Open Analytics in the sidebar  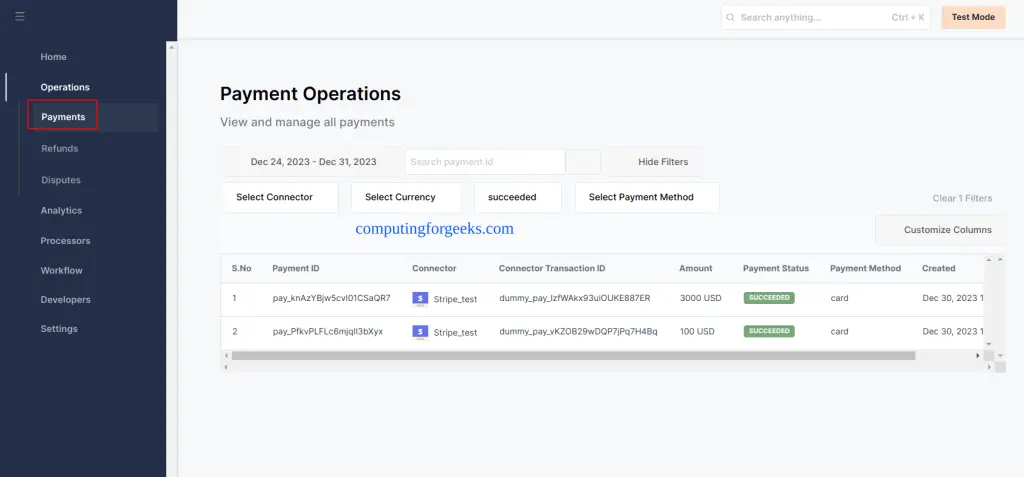61,210
